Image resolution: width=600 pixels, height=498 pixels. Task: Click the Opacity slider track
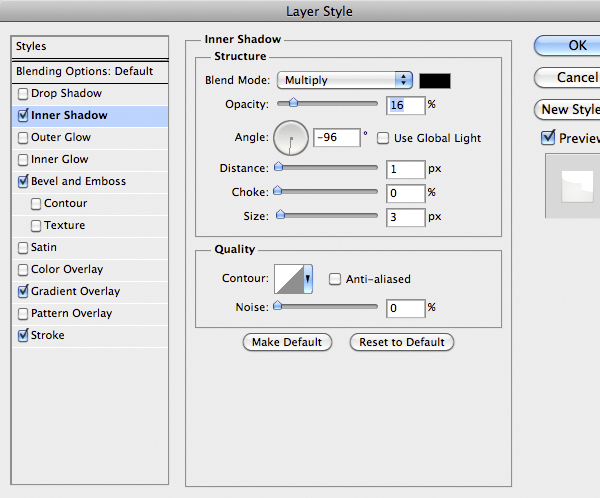[325, 103]
